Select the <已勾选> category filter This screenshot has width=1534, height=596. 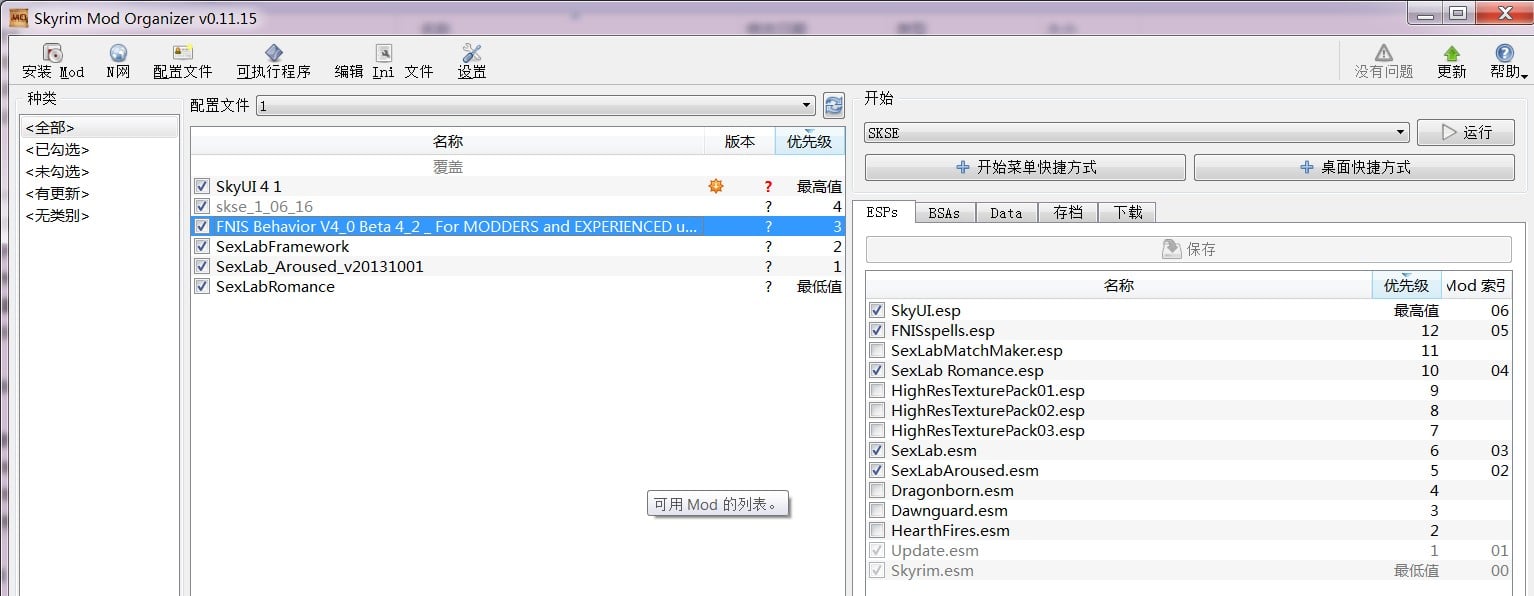(x=99, y=149)
